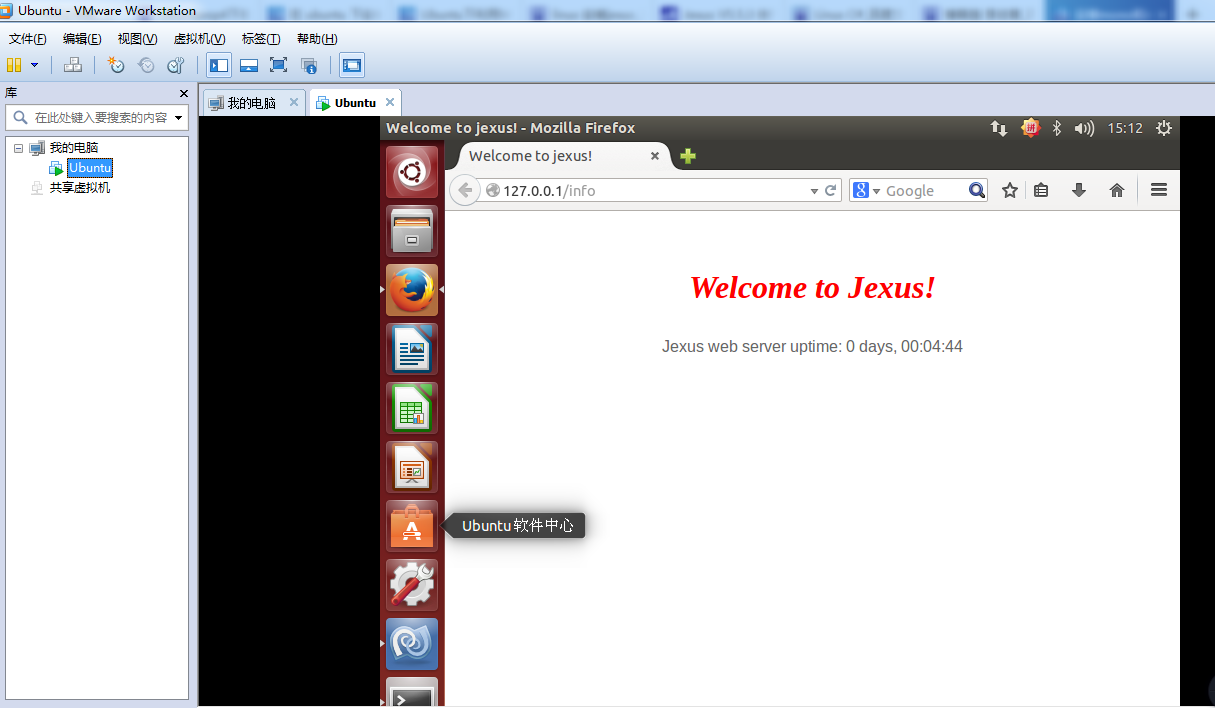Take a snapshot of the virtual machine
Viewport: 1215px width, 708px height.
116,65
